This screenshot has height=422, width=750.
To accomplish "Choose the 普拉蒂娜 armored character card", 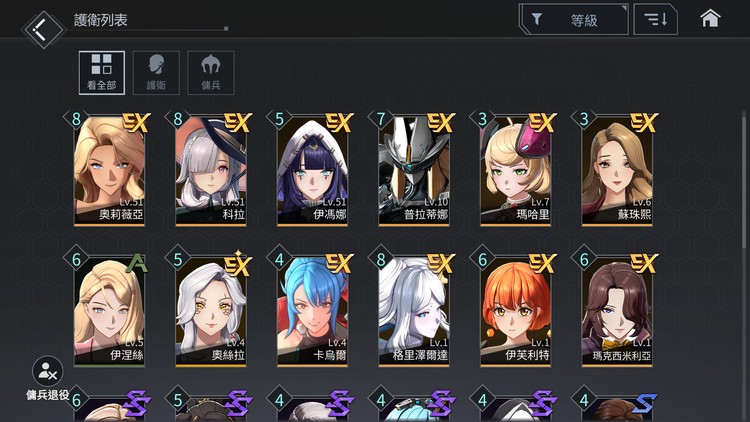I will pos(414,171).
